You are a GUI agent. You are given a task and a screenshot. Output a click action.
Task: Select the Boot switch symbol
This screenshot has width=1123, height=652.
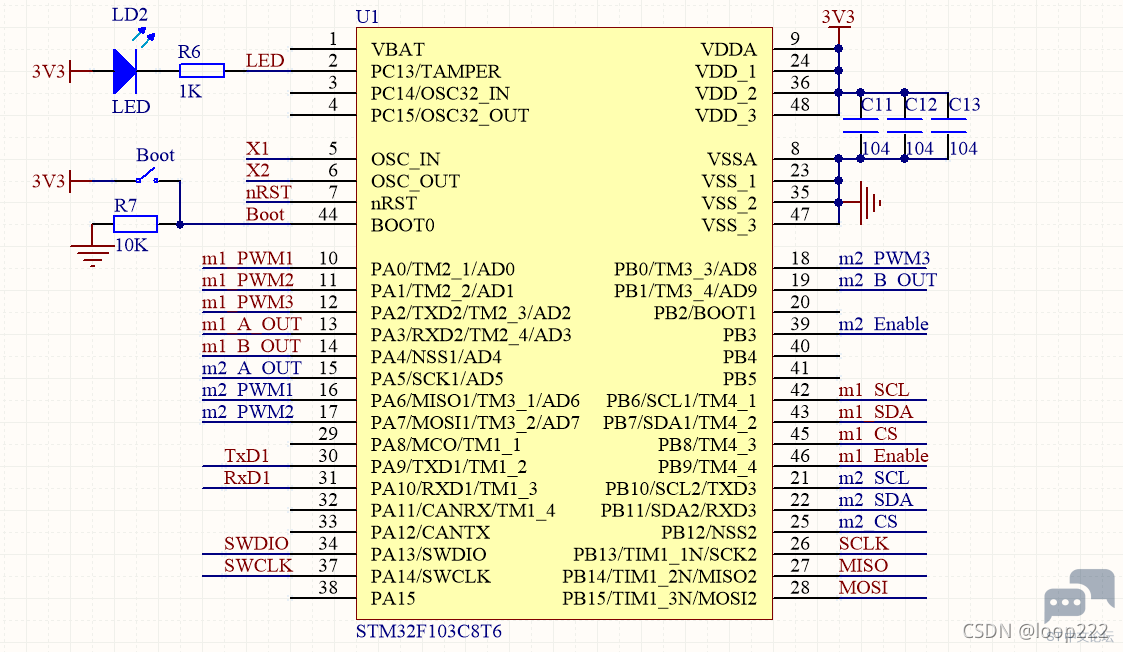coord(148,176)
